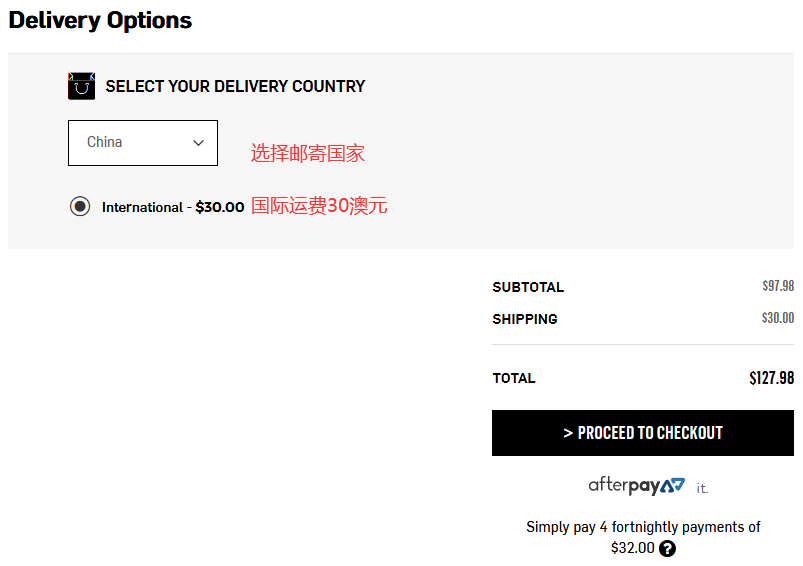Click the $97.98 subtotal amount

coord(777,286)
